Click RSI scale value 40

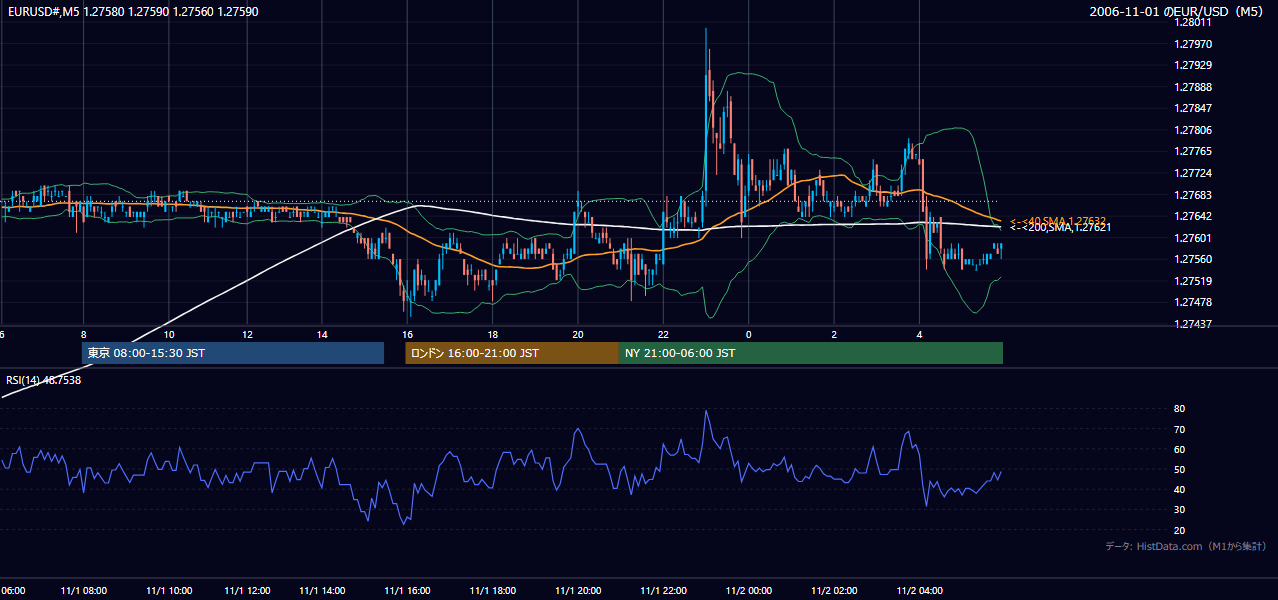pyautogui.click(x=1179, y=490)
